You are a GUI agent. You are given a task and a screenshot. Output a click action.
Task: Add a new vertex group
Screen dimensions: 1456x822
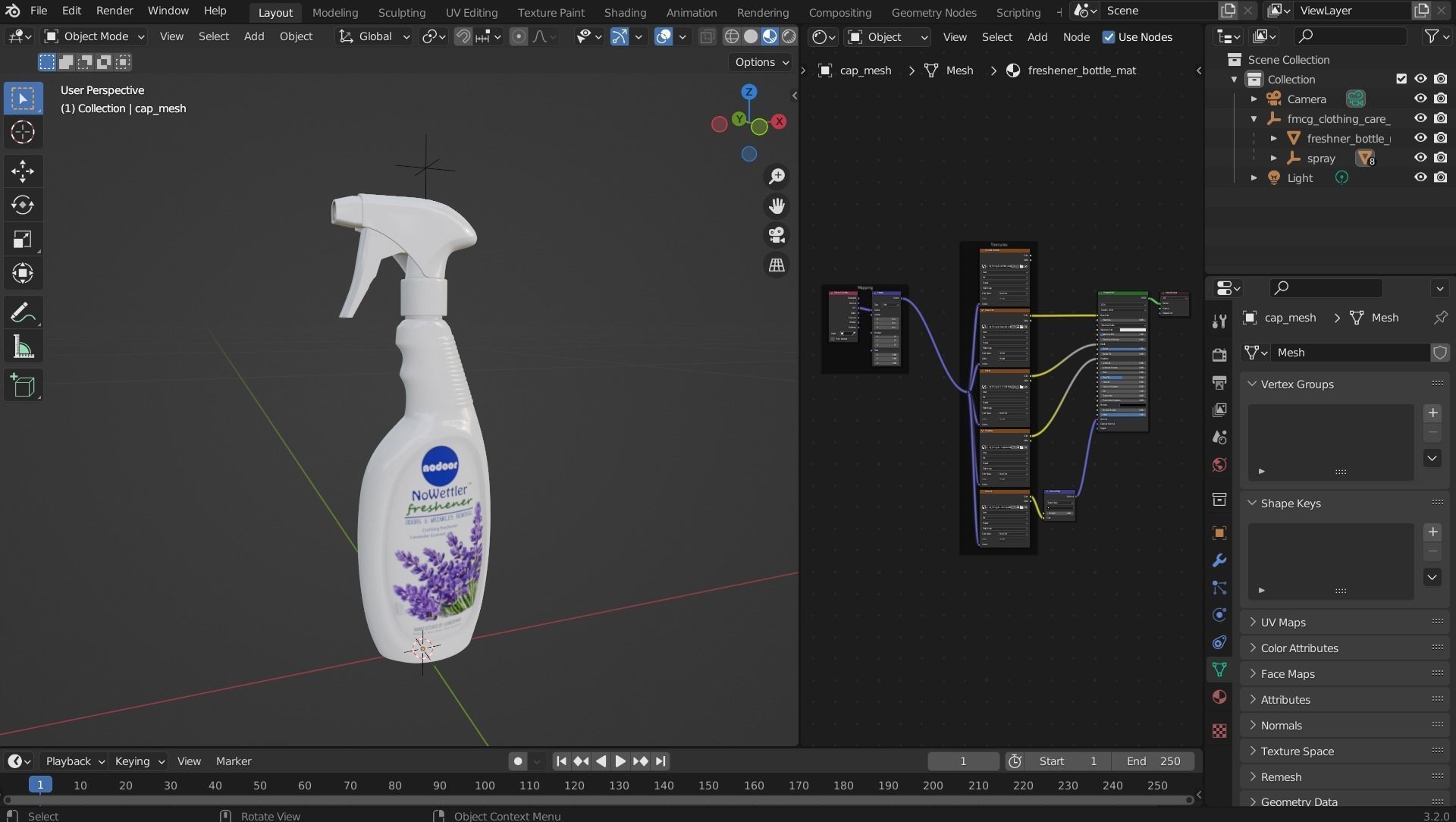pos(1432,413)
